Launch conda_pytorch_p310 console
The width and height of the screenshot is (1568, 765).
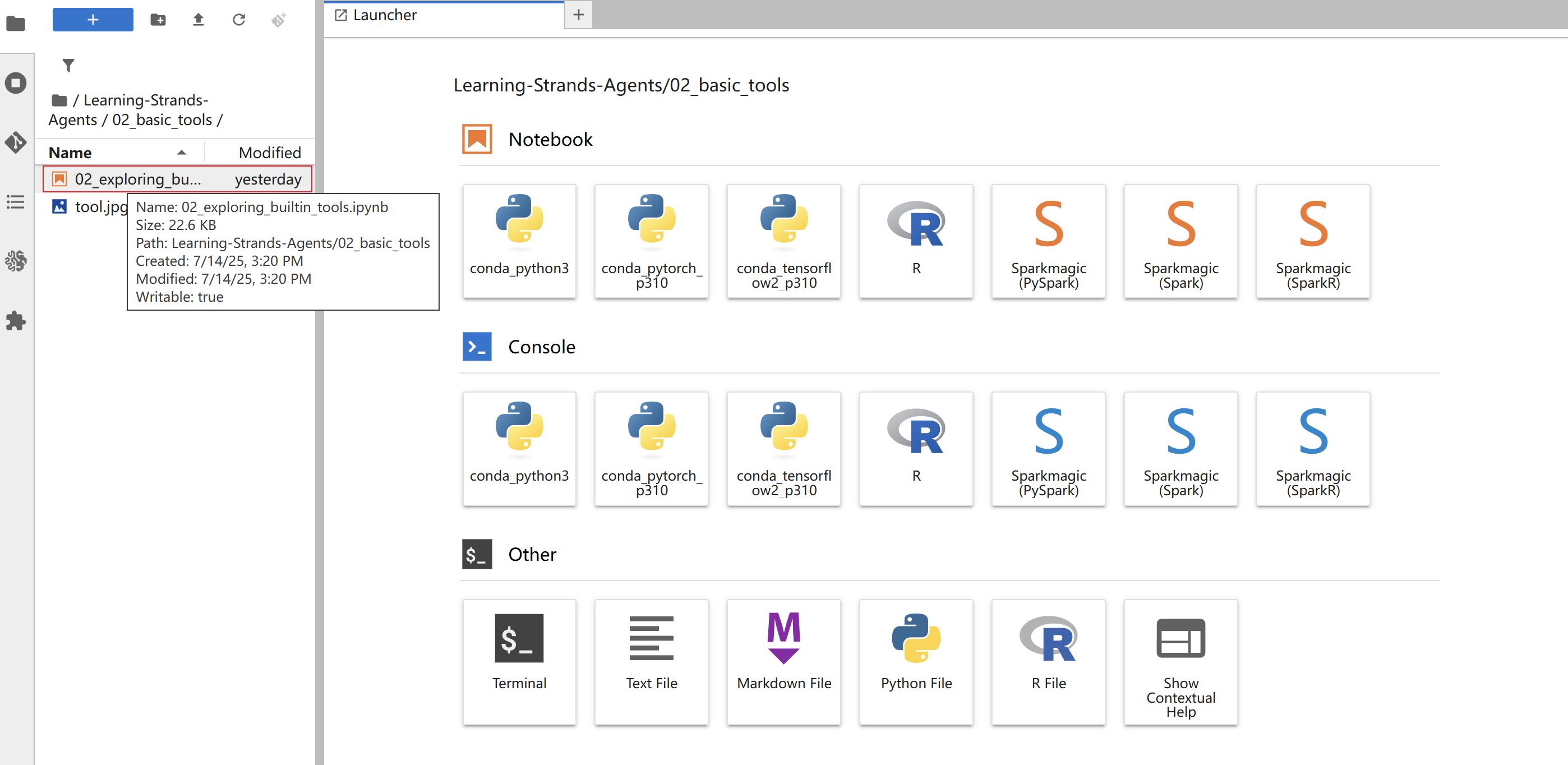coord(651,449)
